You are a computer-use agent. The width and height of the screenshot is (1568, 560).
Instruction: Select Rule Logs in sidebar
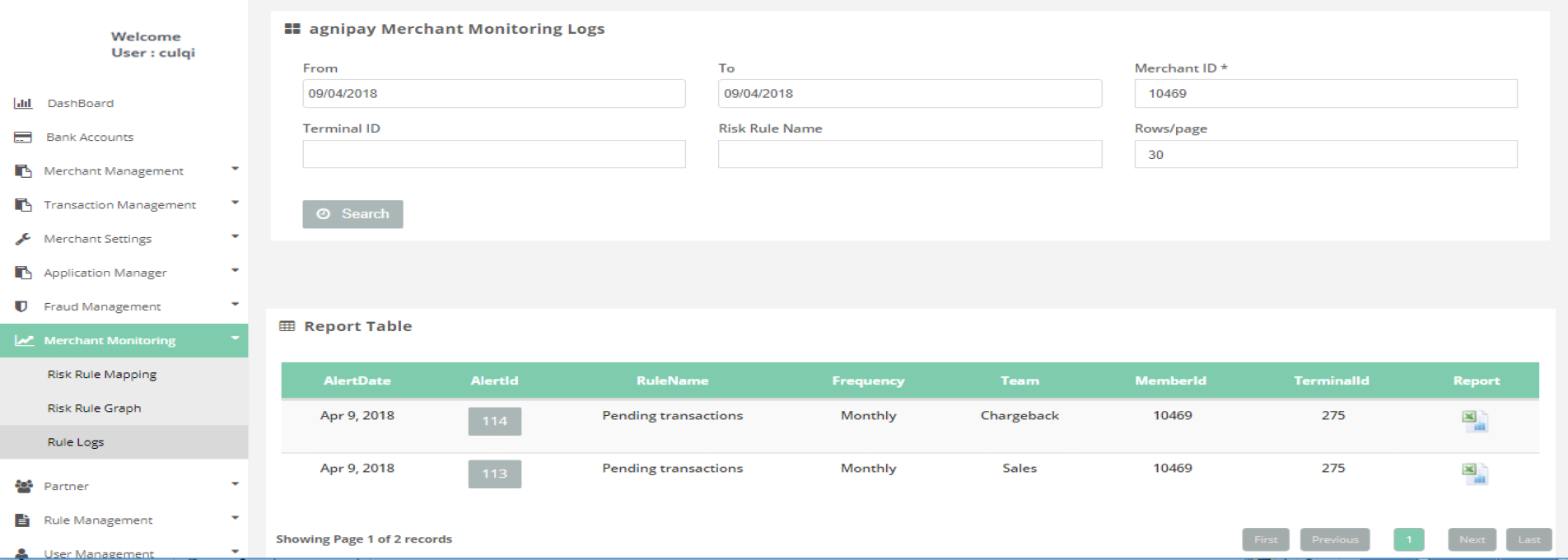click(x=76, y=442)
